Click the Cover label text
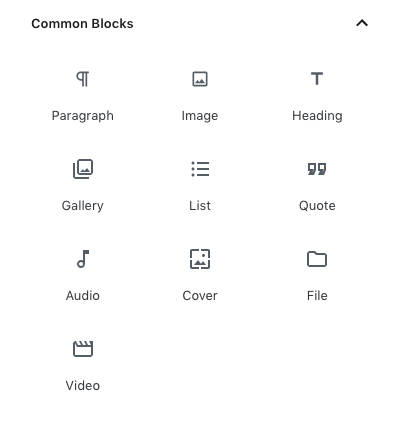The width and height of the screenshot is (400, 432). click(x=200, y=296)
